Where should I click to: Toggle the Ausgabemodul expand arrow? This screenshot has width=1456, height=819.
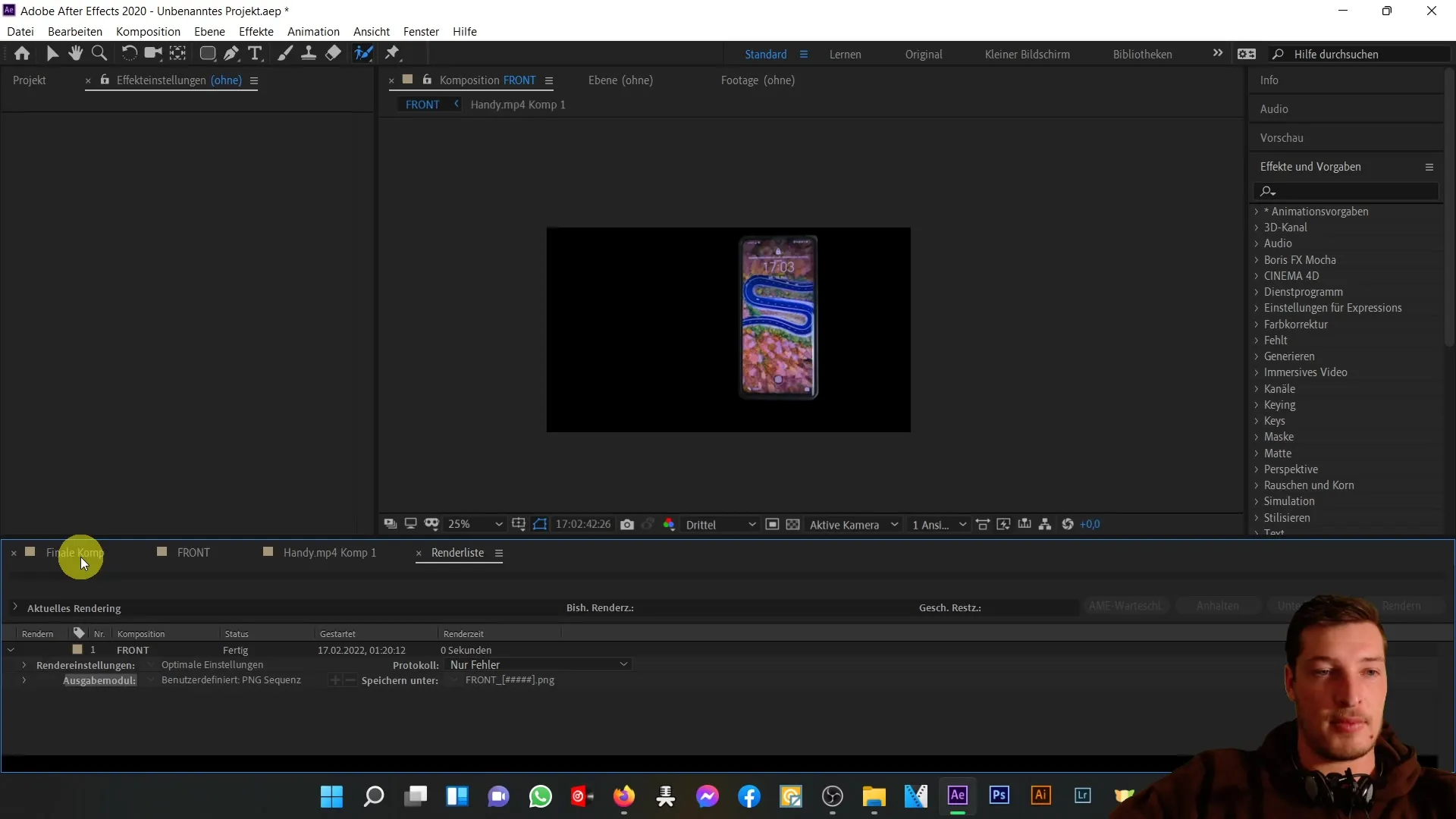pos(23,680)
